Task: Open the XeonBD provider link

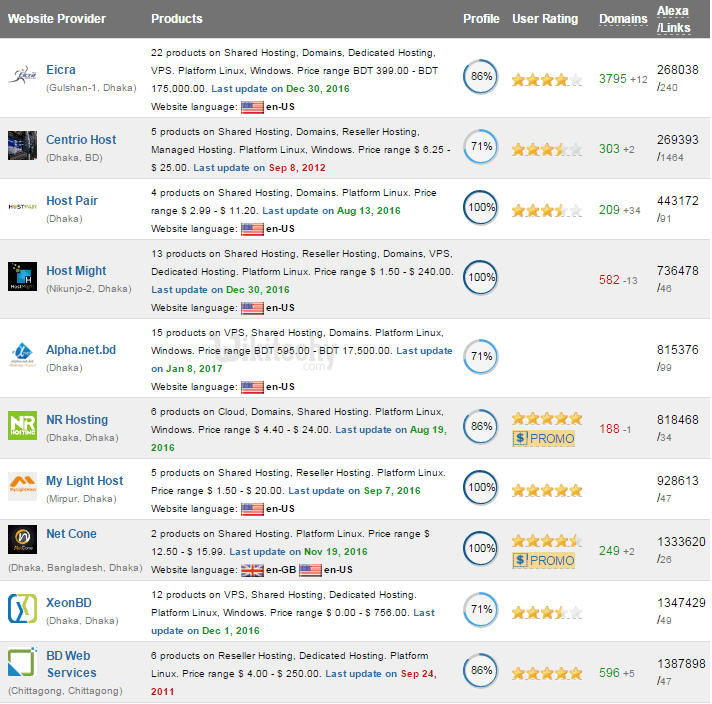Action: [x=69, y=603]
